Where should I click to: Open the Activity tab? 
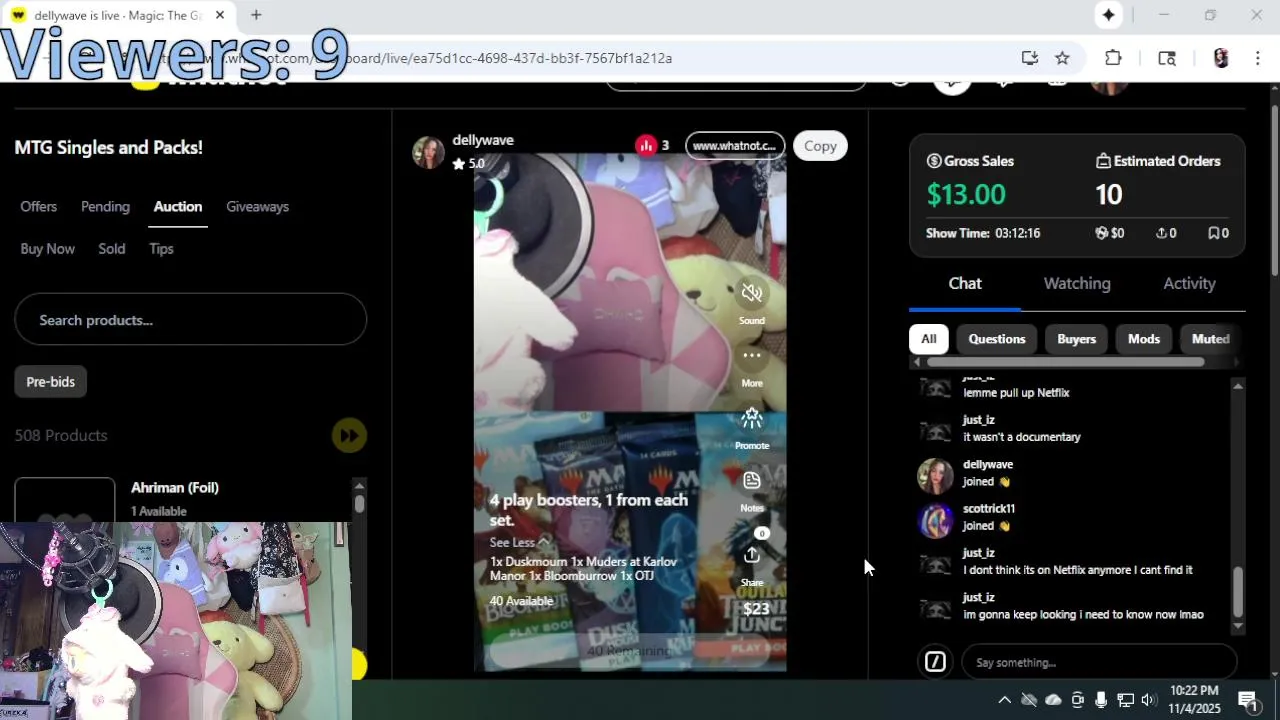[1189, 283]
